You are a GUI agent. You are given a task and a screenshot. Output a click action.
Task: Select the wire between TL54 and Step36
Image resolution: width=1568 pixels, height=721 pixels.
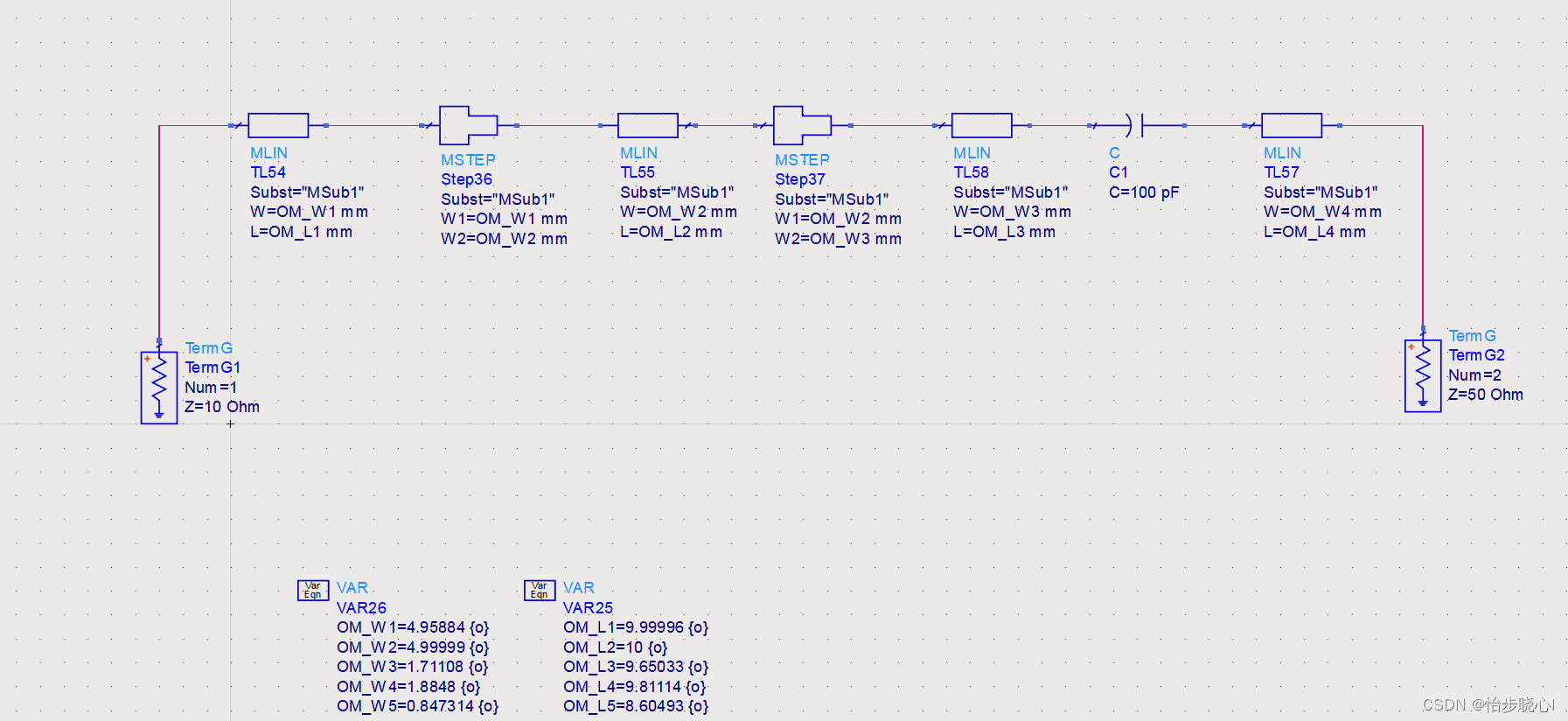374,126
